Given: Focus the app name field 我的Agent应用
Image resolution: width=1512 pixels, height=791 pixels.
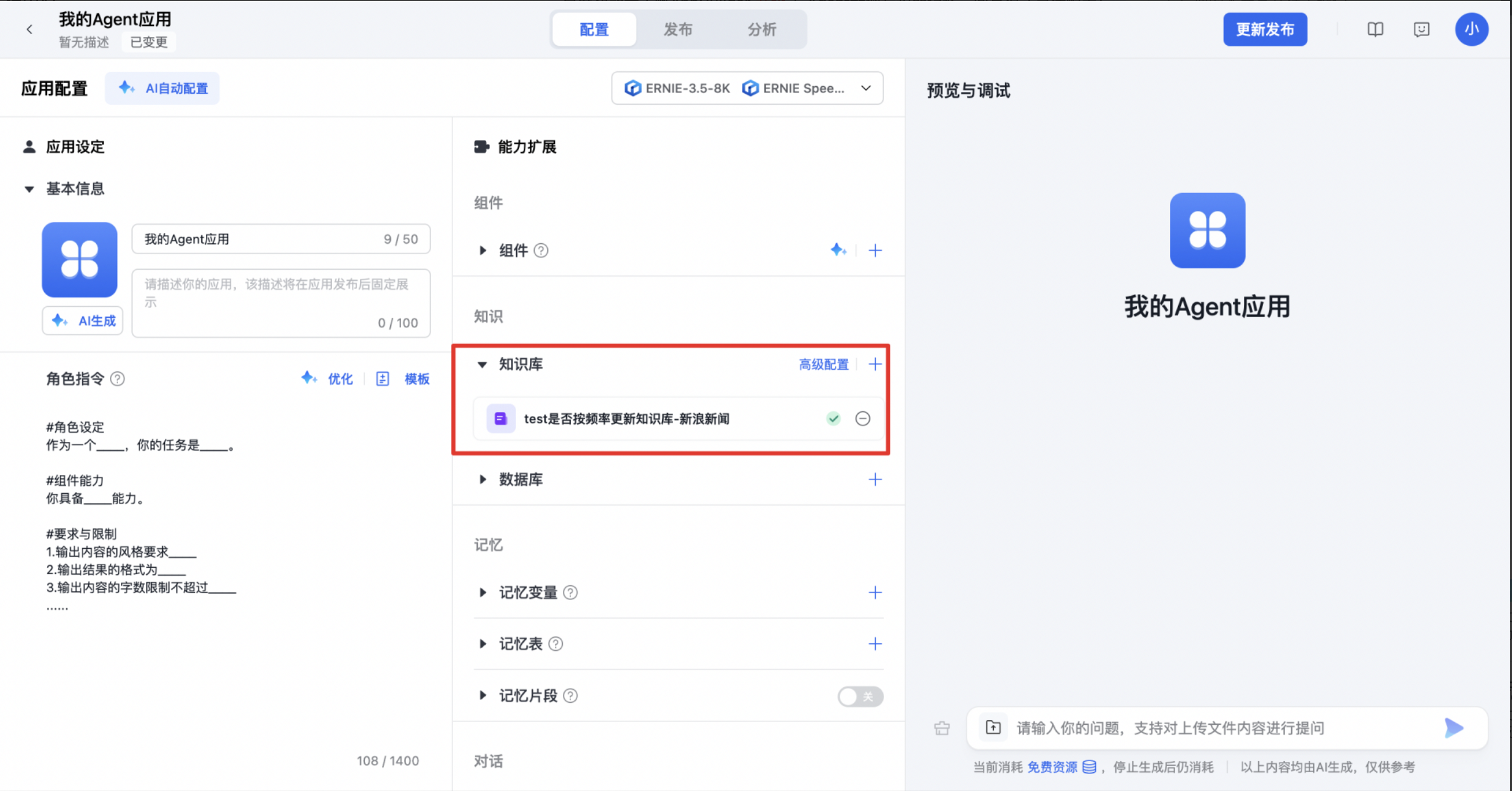Looking at the screenshot, I should point(280,239).
